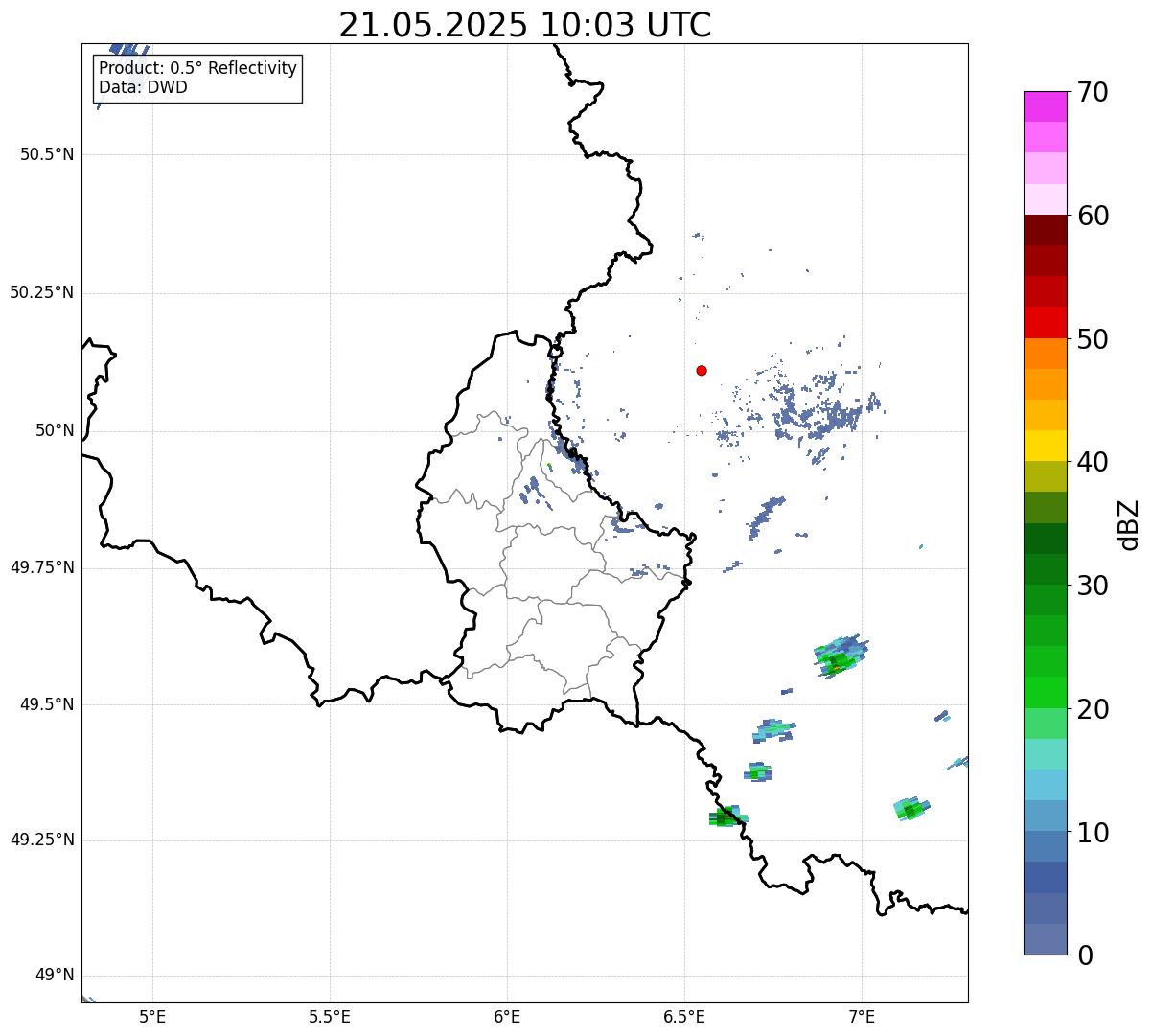Click the colorbar '40' tick label
Image resolution: width=1152 pixels, height=1036 pixels.
coord(1093,462)
